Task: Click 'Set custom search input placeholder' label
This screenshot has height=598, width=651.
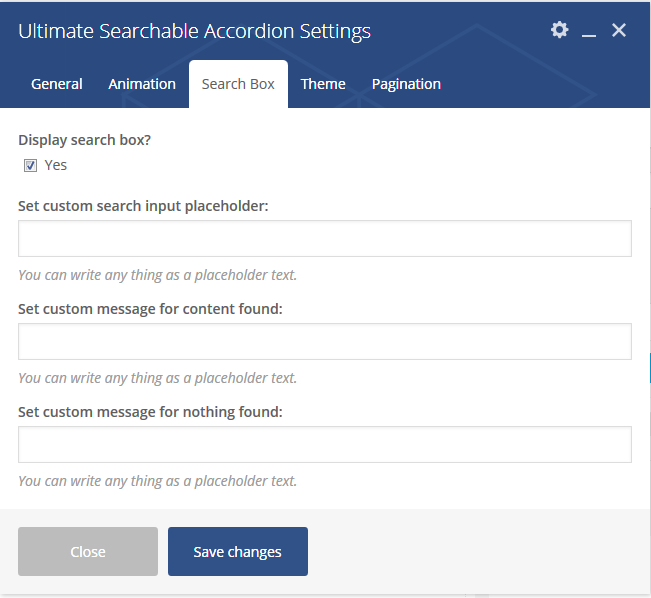Action: pyautogui.click(x=143, y=206)
